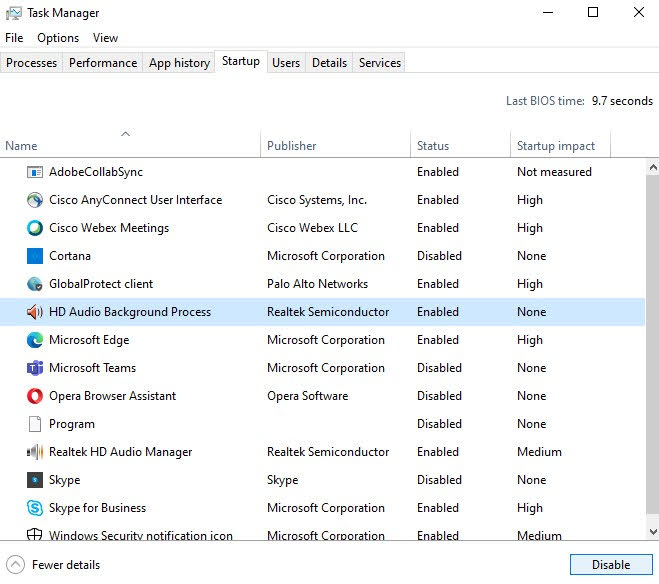Viewport: 659px width, 584px height.
Task: Click the Program entry name
Action: (x=71, y=424)
